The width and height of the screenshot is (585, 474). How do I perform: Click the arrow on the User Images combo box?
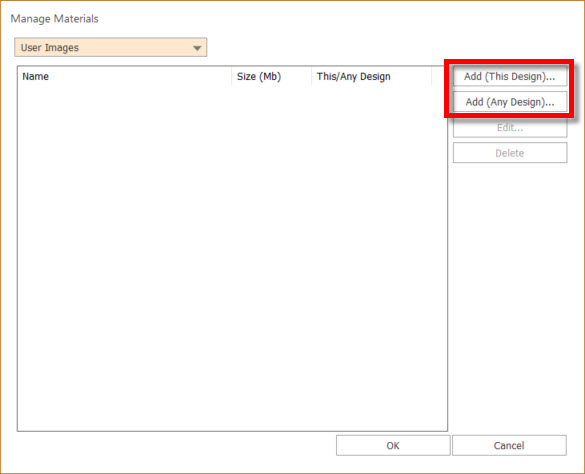click(197, 48)
